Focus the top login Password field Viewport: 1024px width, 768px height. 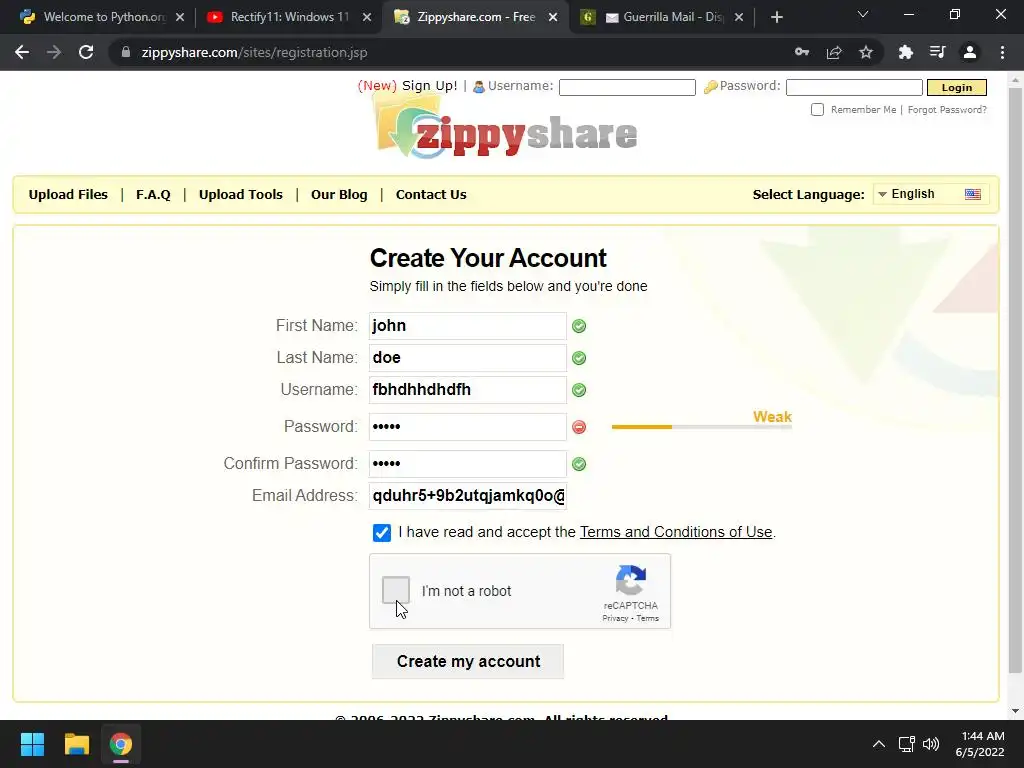click(854, 88)
